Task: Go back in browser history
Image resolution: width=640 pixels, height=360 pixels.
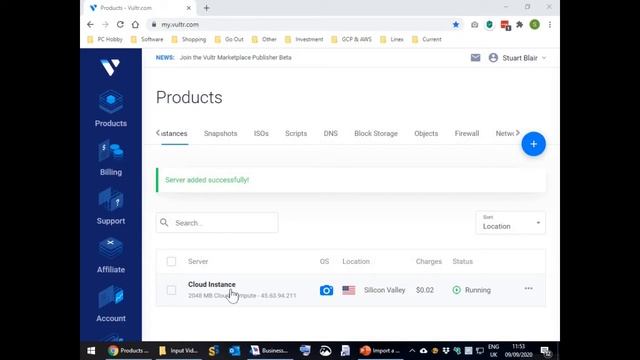Action: [x=90, y=24]
